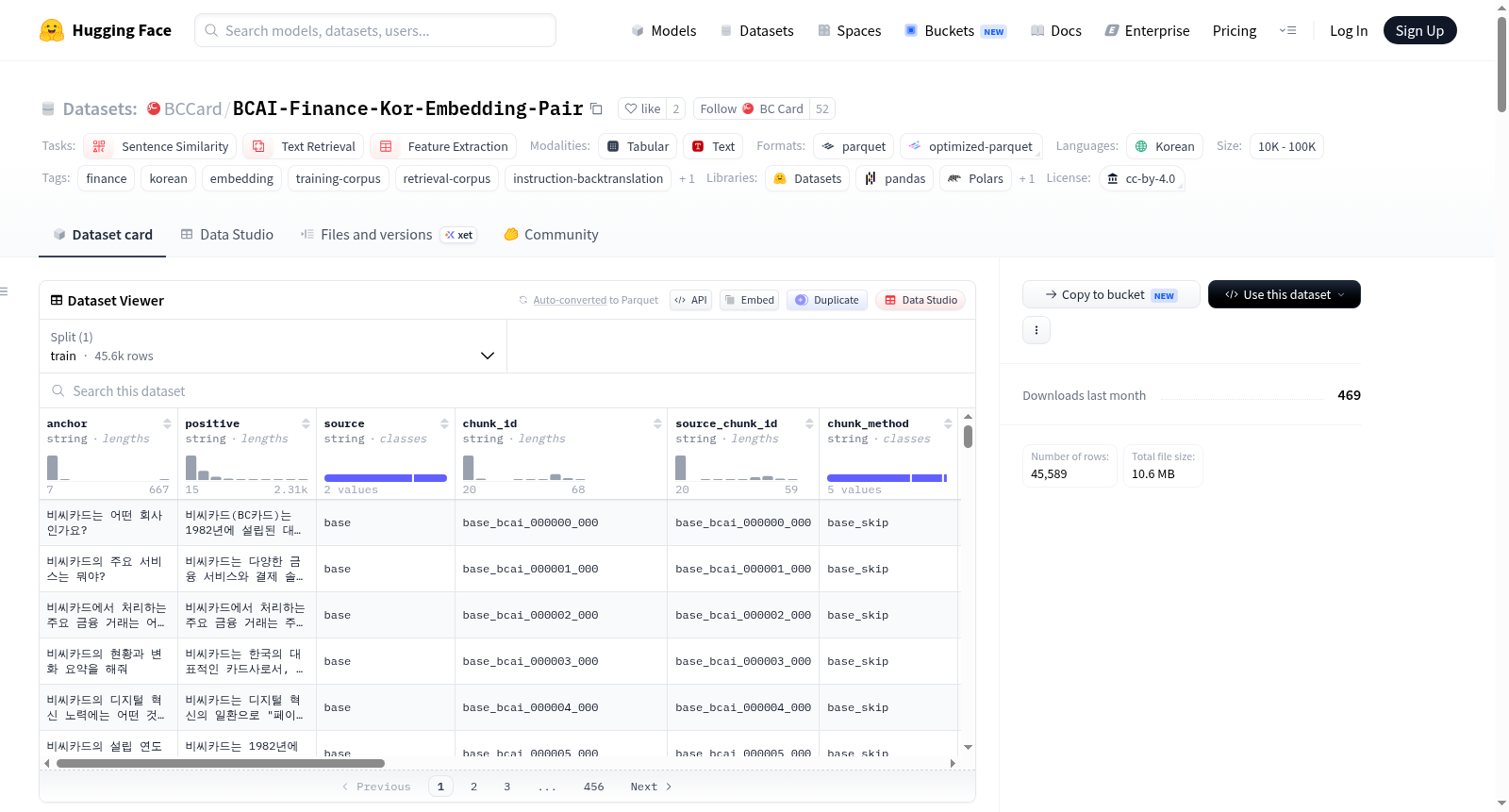
Task: Click the table vertical scrollbar thumb
Action: pos(968,437)
